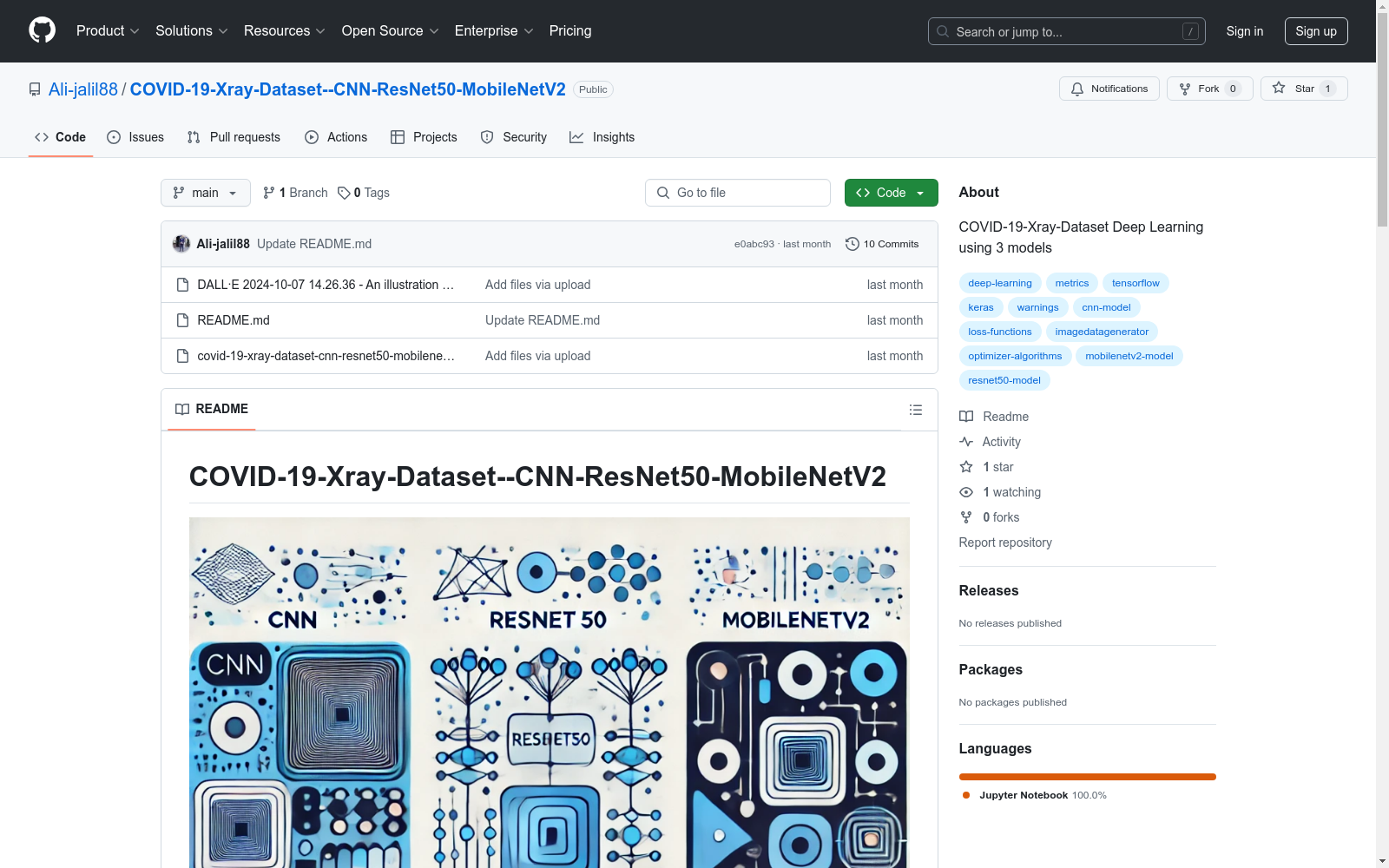Click the Go to file field
The height and width of the screenshot is (868, 1389).
point(738,193)
